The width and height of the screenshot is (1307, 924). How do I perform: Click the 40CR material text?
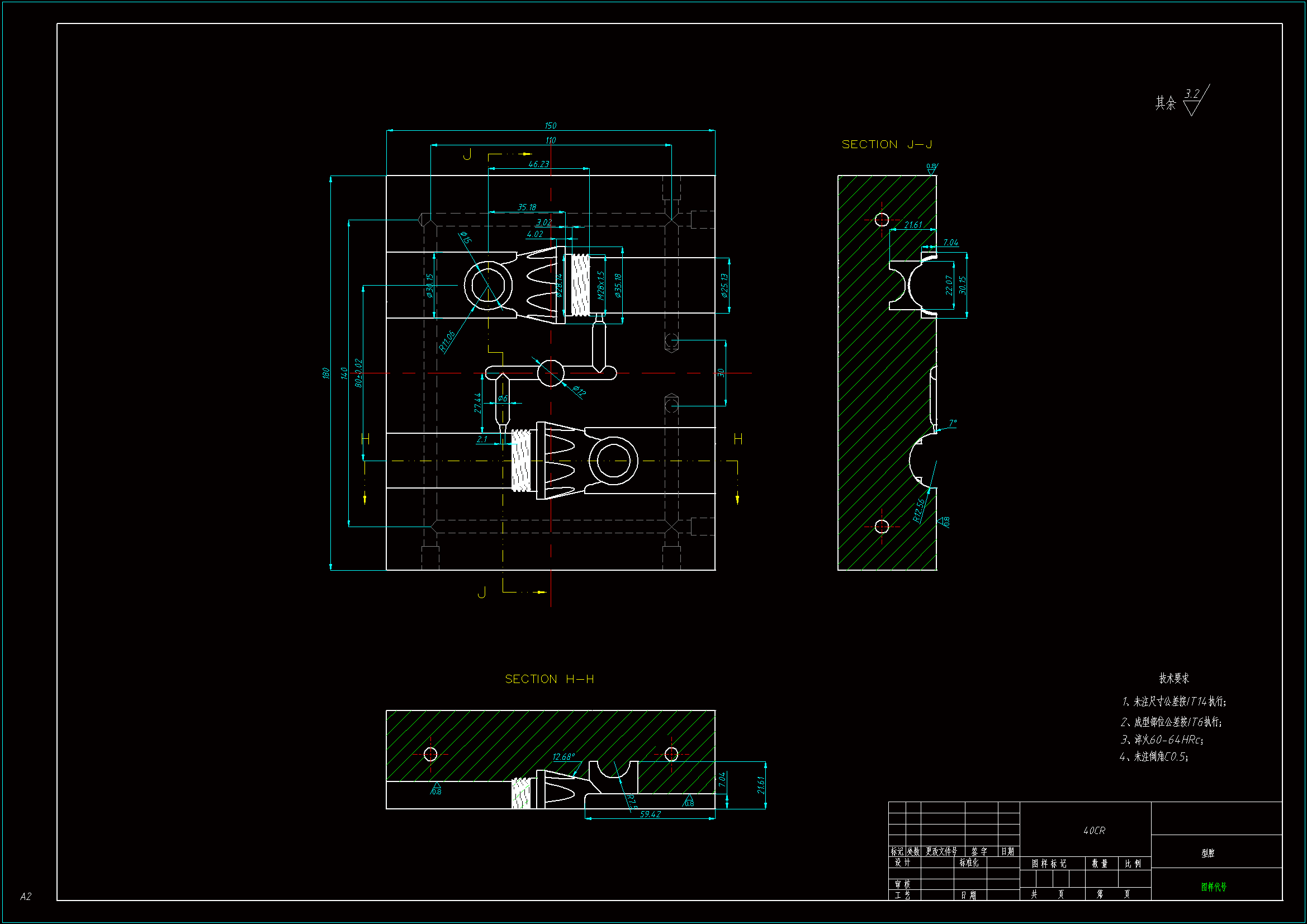[1094, 831]
